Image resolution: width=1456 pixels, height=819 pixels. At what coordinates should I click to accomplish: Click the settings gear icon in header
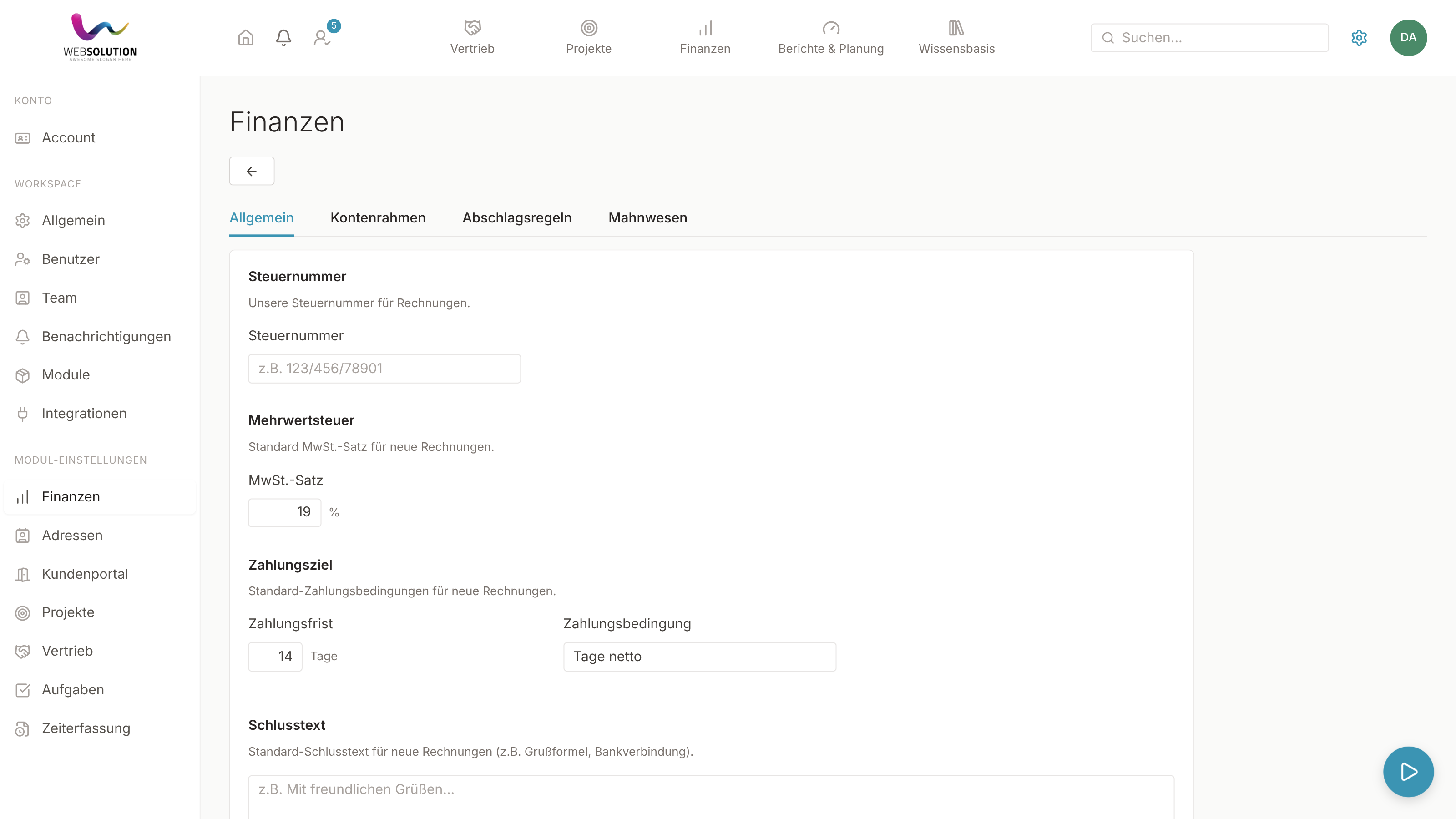[x=1359, y=38]
